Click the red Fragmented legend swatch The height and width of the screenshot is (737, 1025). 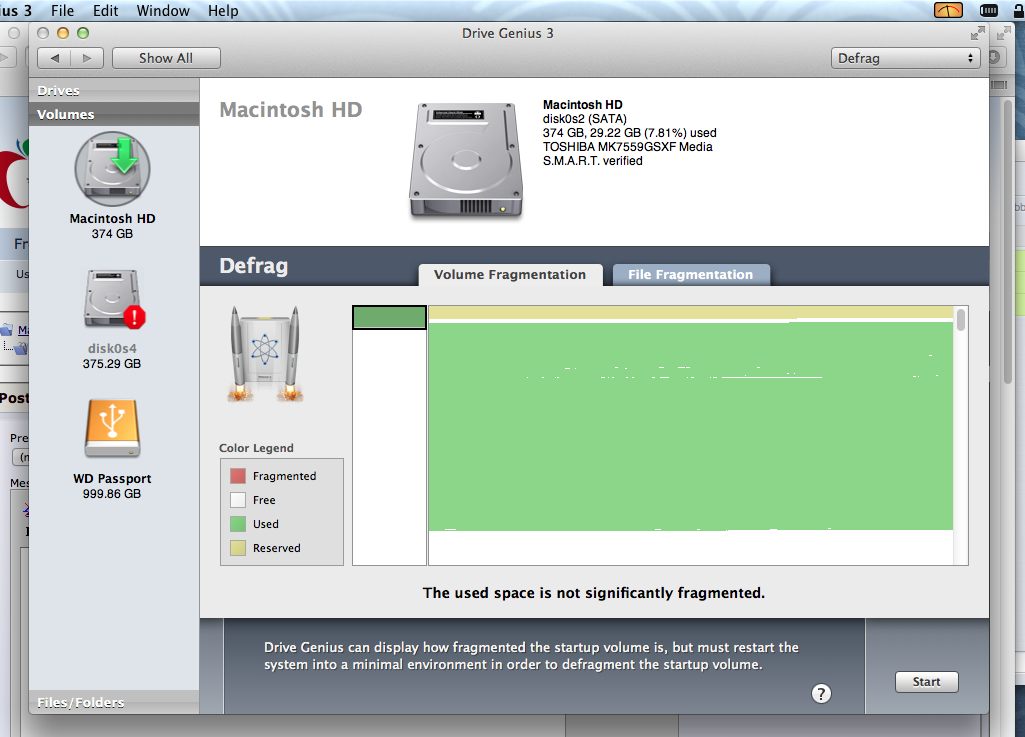tap(238, 475)
